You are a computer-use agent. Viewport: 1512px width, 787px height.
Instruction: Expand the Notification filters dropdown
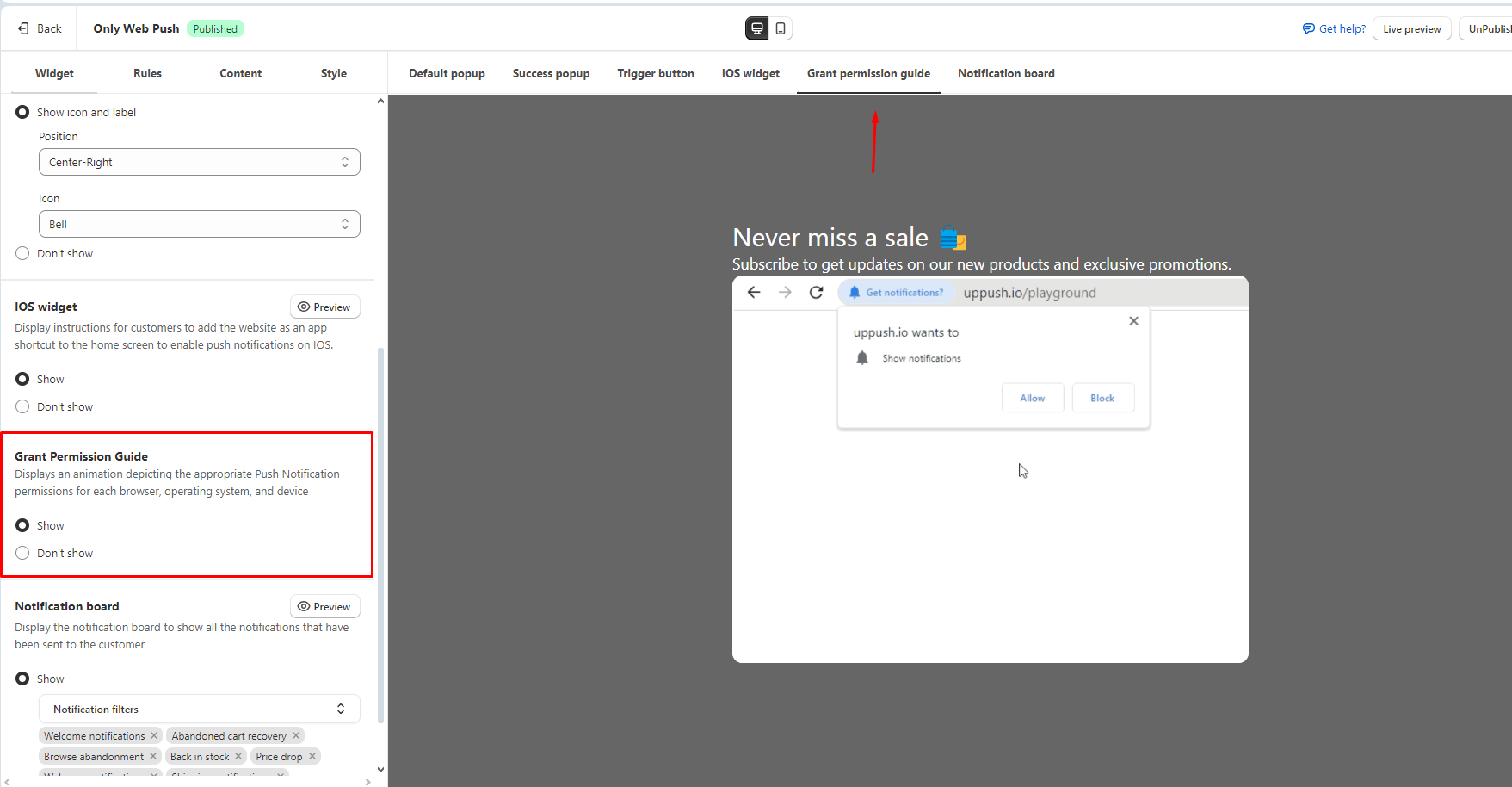(x=199, y=709)
